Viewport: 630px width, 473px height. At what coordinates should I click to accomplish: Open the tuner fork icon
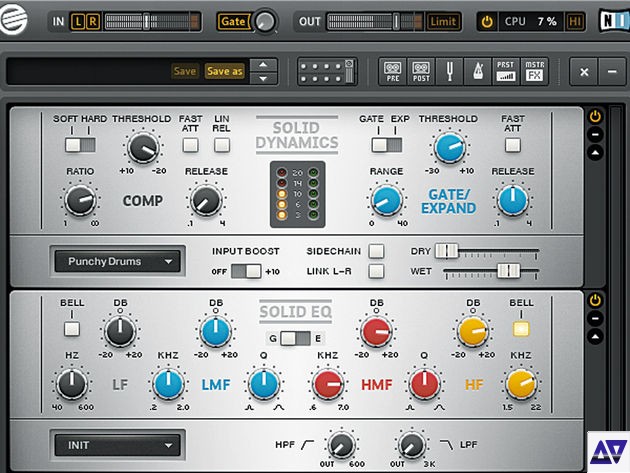click(450, 72)
